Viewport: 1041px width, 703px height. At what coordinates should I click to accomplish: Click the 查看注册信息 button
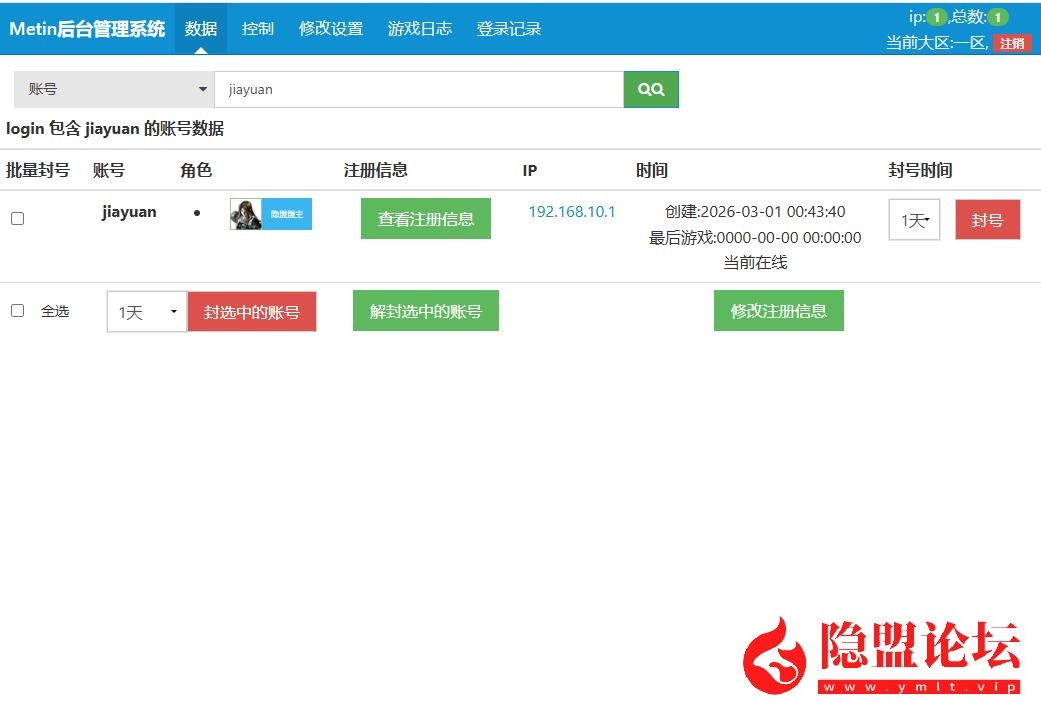click(x=426, y=219)
